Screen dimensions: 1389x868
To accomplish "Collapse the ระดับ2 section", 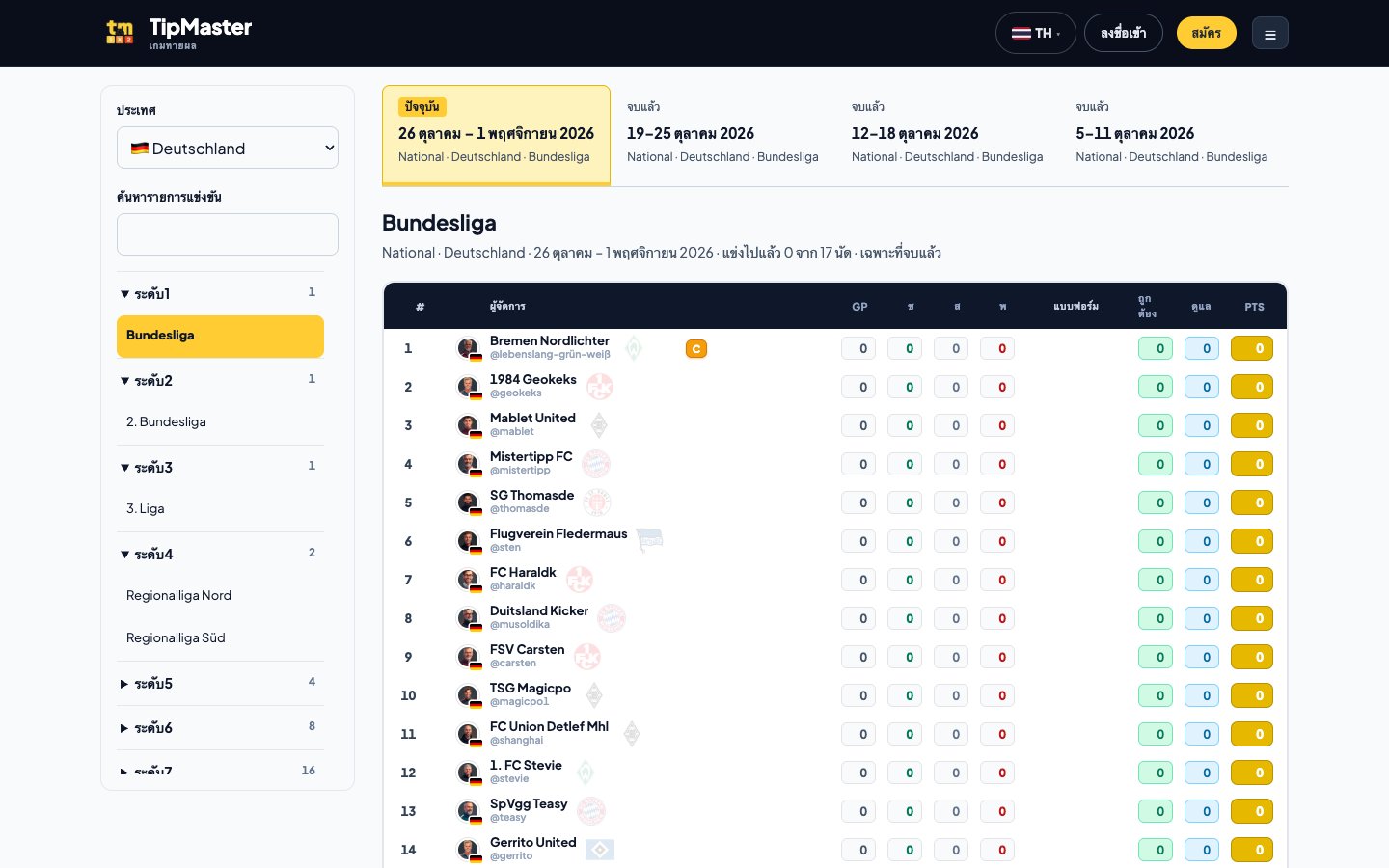I will tap(220, 380).
